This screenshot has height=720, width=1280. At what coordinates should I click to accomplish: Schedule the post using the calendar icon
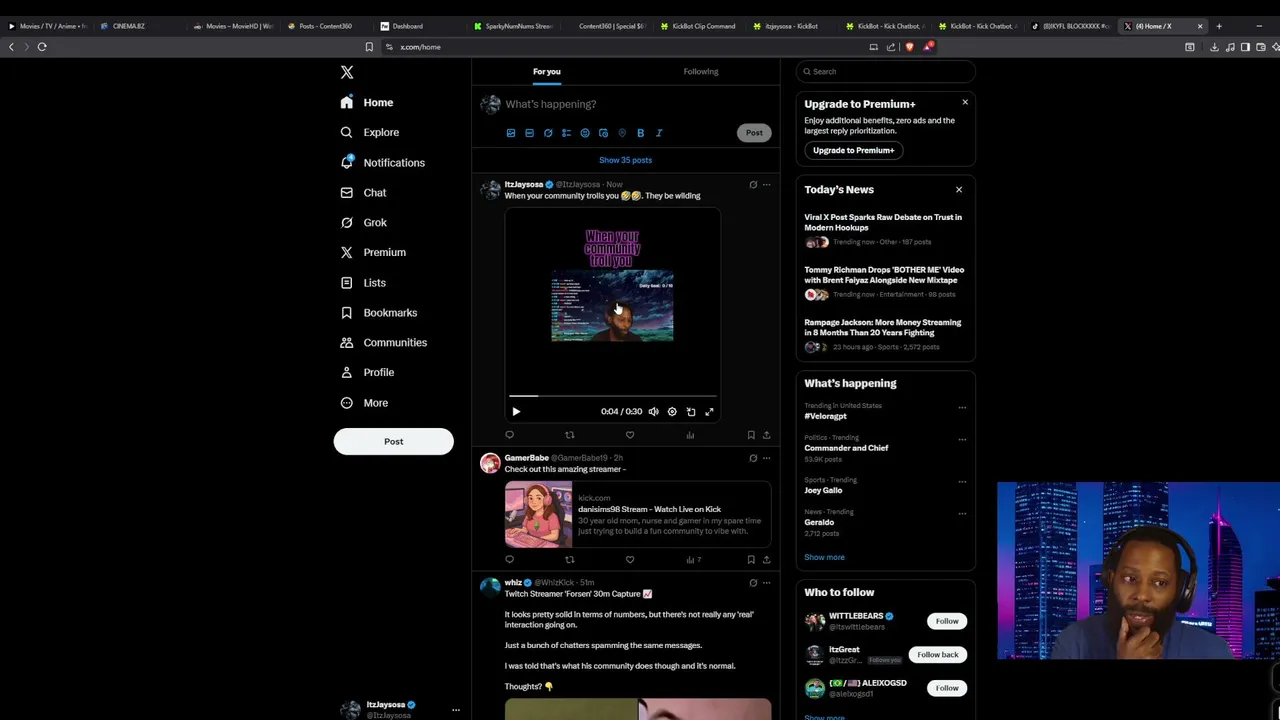(x=603, y=133)
